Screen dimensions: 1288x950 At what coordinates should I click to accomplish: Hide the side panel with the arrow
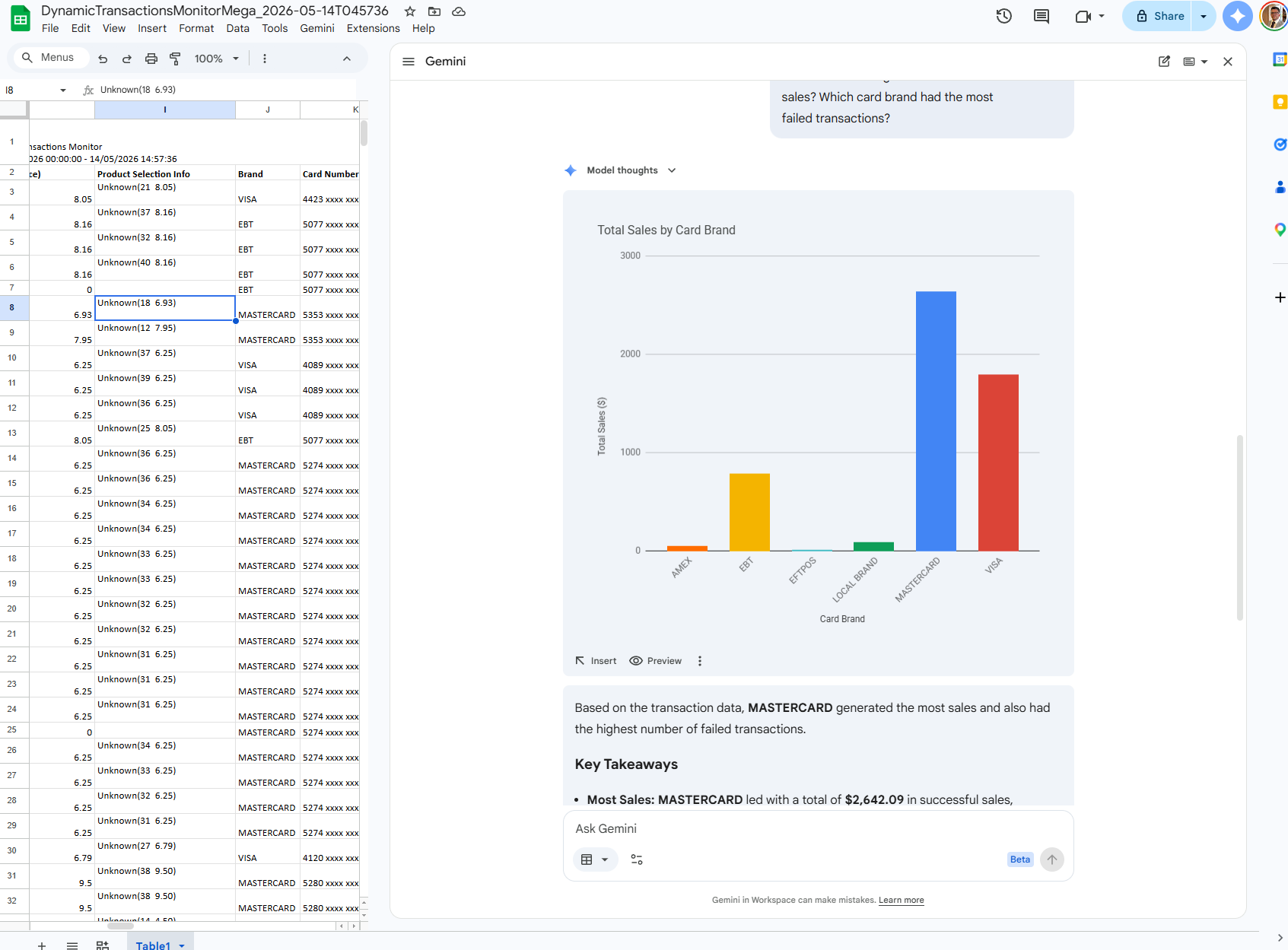click(x=1280, y=938)
